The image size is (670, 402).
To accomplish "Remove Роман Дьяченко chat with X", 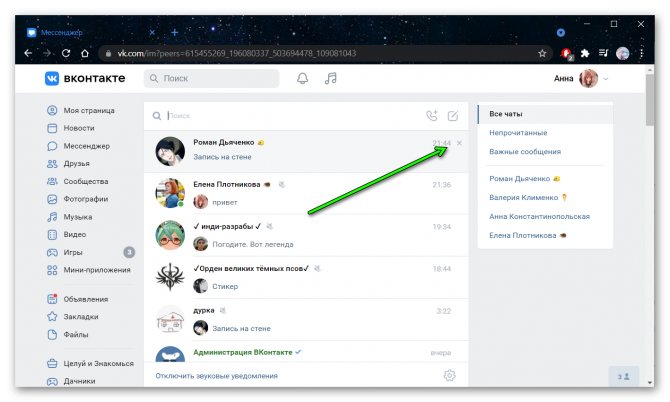I will 459,143.
